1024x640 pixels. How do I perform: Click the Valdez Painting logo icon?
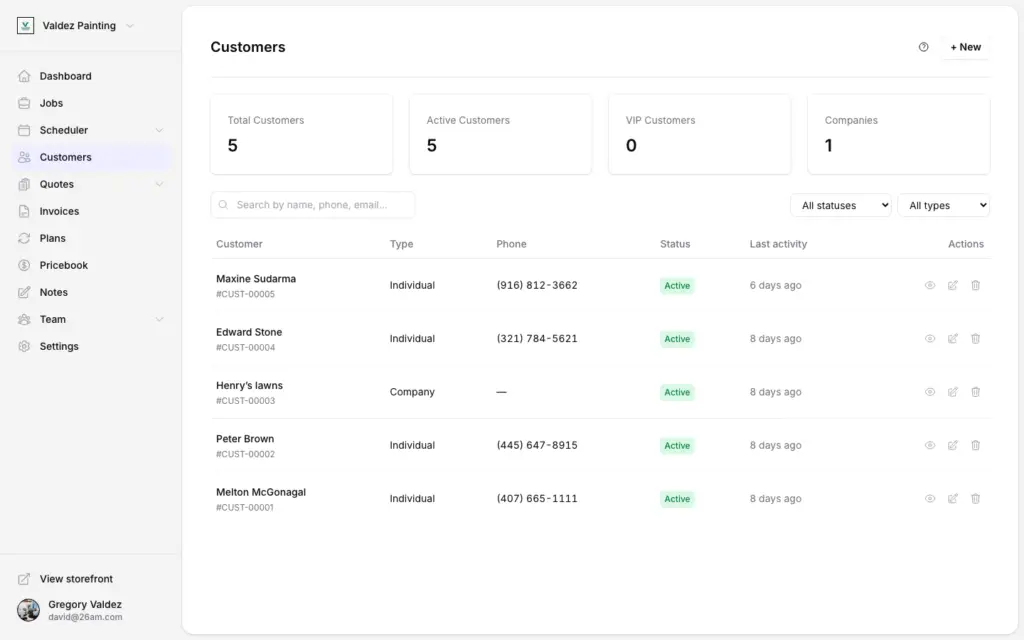(x=25, y=25)
